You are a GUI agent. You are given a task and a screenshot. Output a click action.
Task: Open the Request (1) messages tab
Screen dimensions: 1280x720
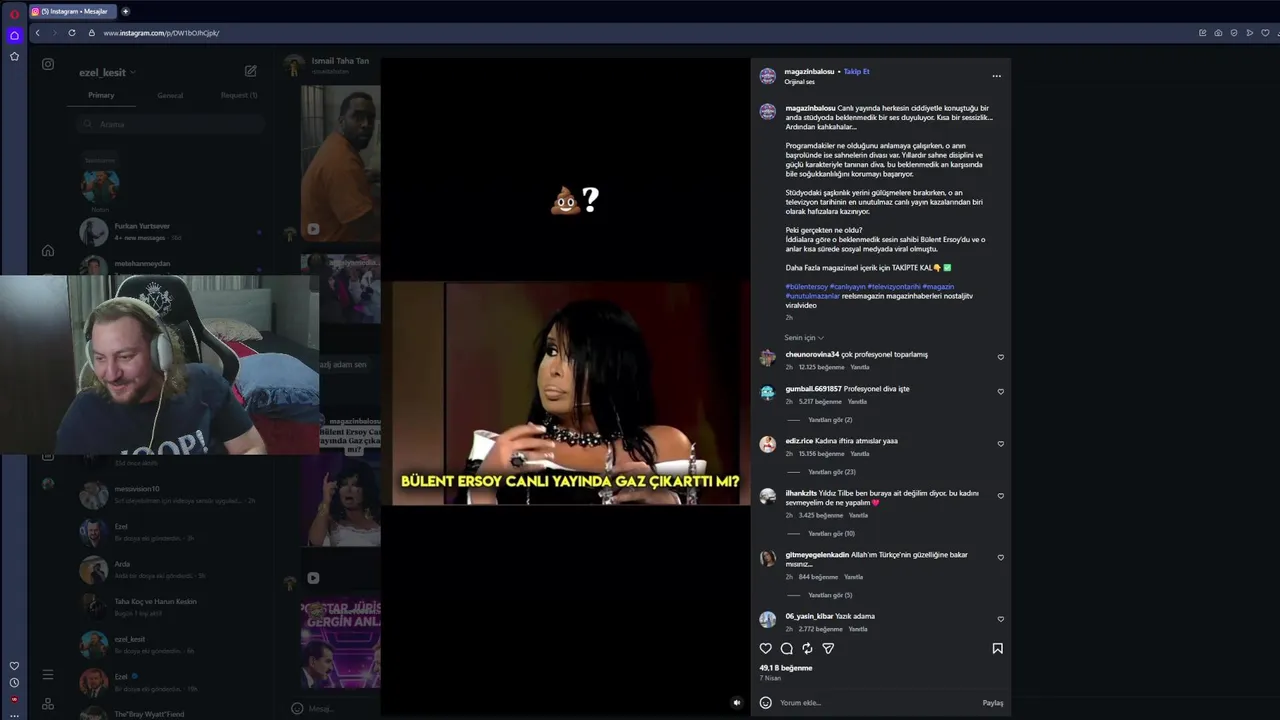[239, 95]
